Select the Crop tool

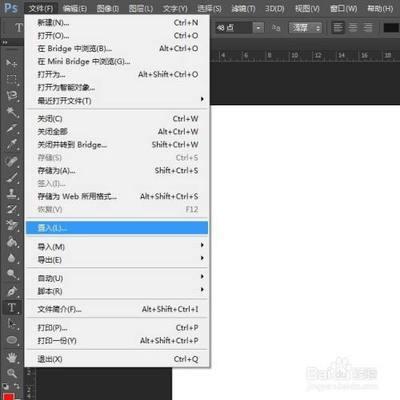point(12,128)
